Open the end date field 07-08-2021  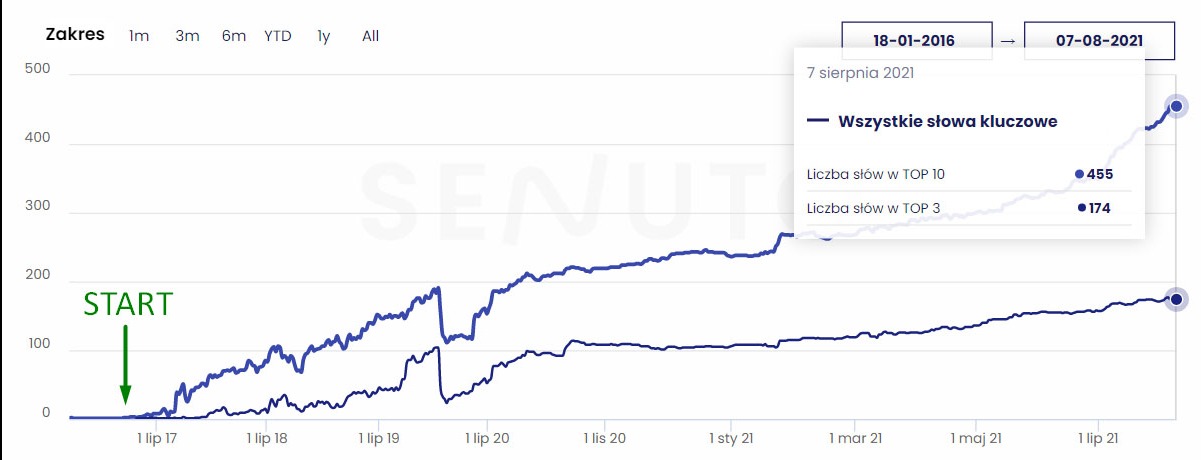tap(1098, 41)
